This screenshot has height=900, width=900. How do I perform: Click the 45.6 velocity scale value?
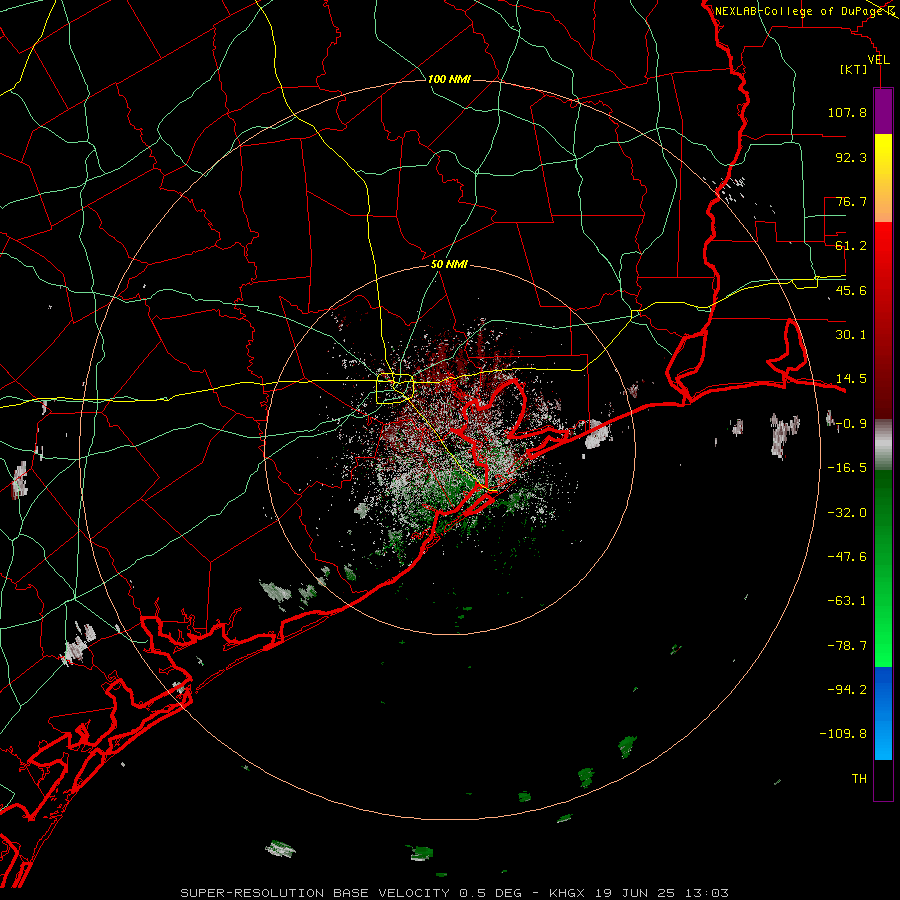851,290
